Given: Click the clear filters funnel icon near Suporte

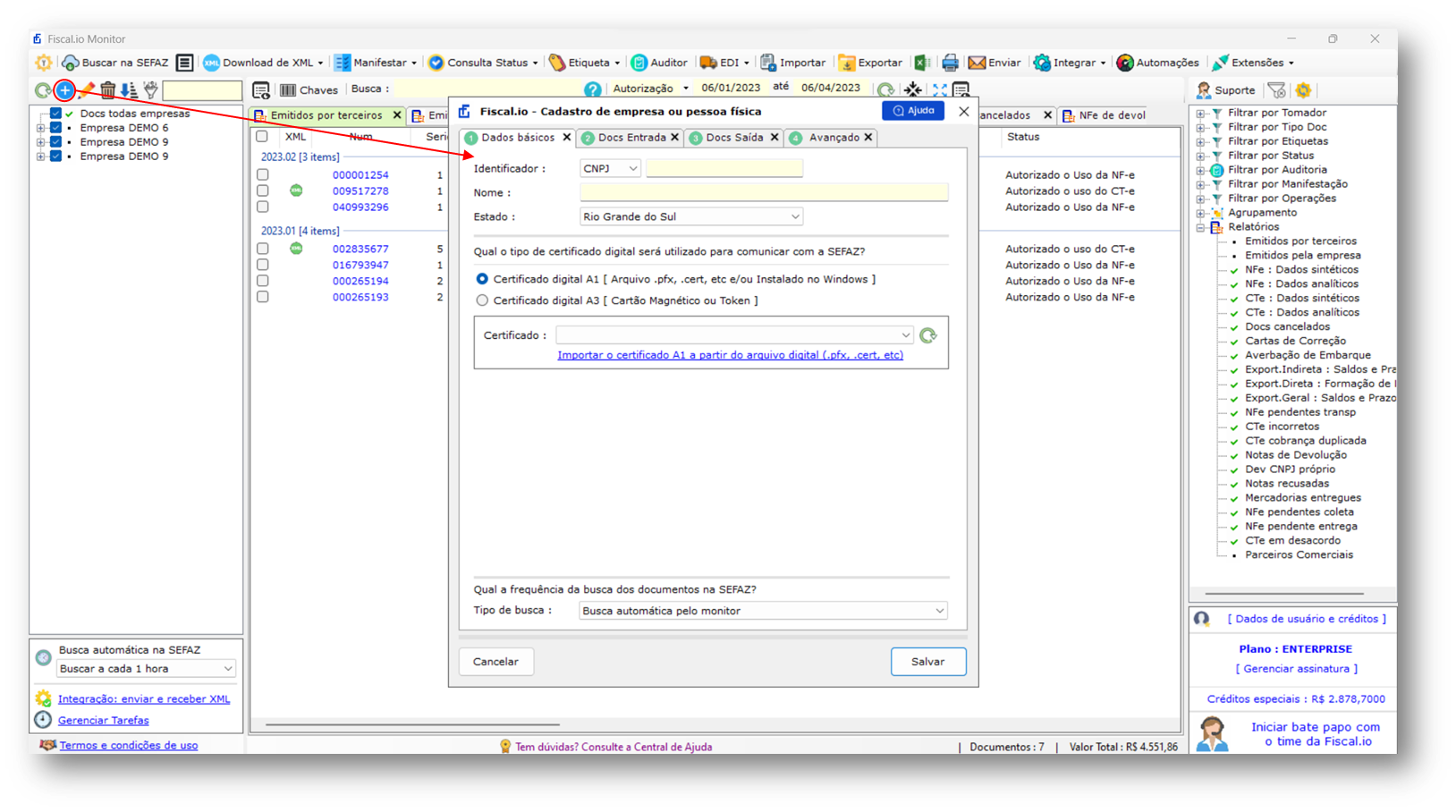Looking at the screenshot, I should (x=1276, y=90).
